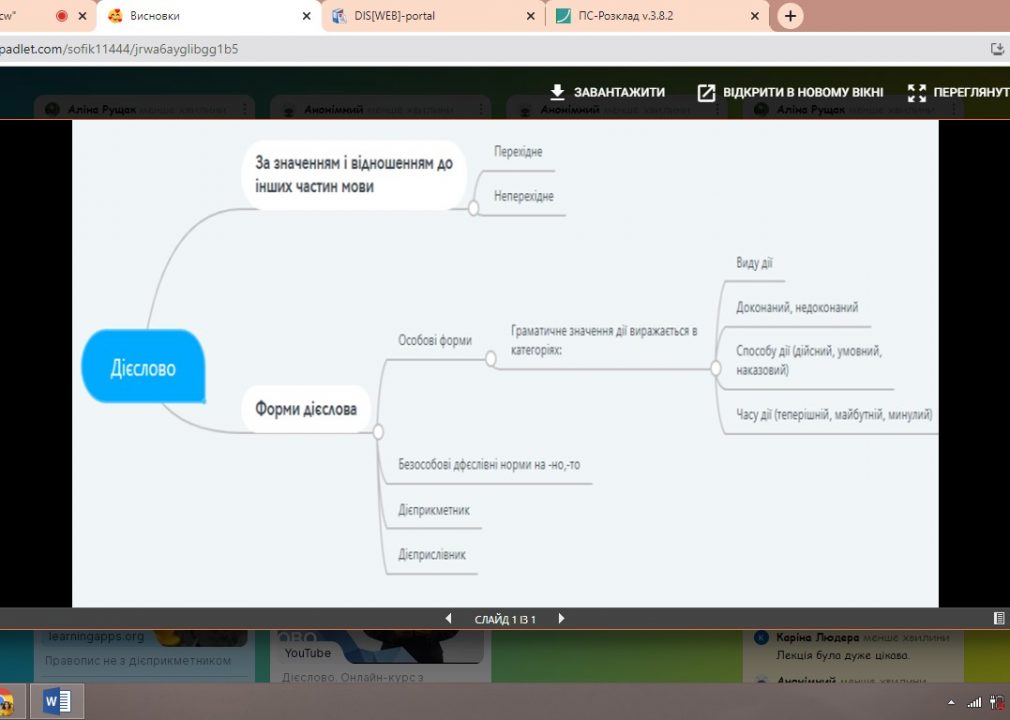
Task: Click the network signal icon in system tray
Action: point(975,703)
